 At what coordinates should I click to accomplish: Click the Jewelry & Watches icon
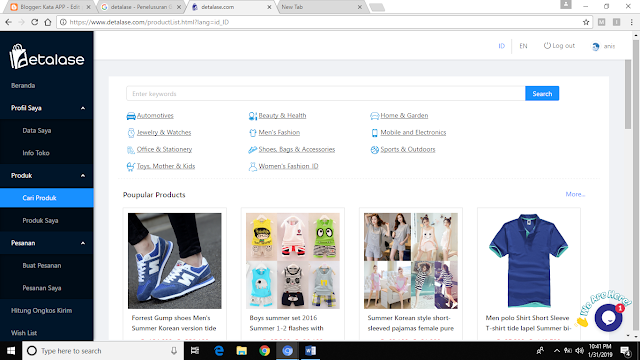pos(131,133)
